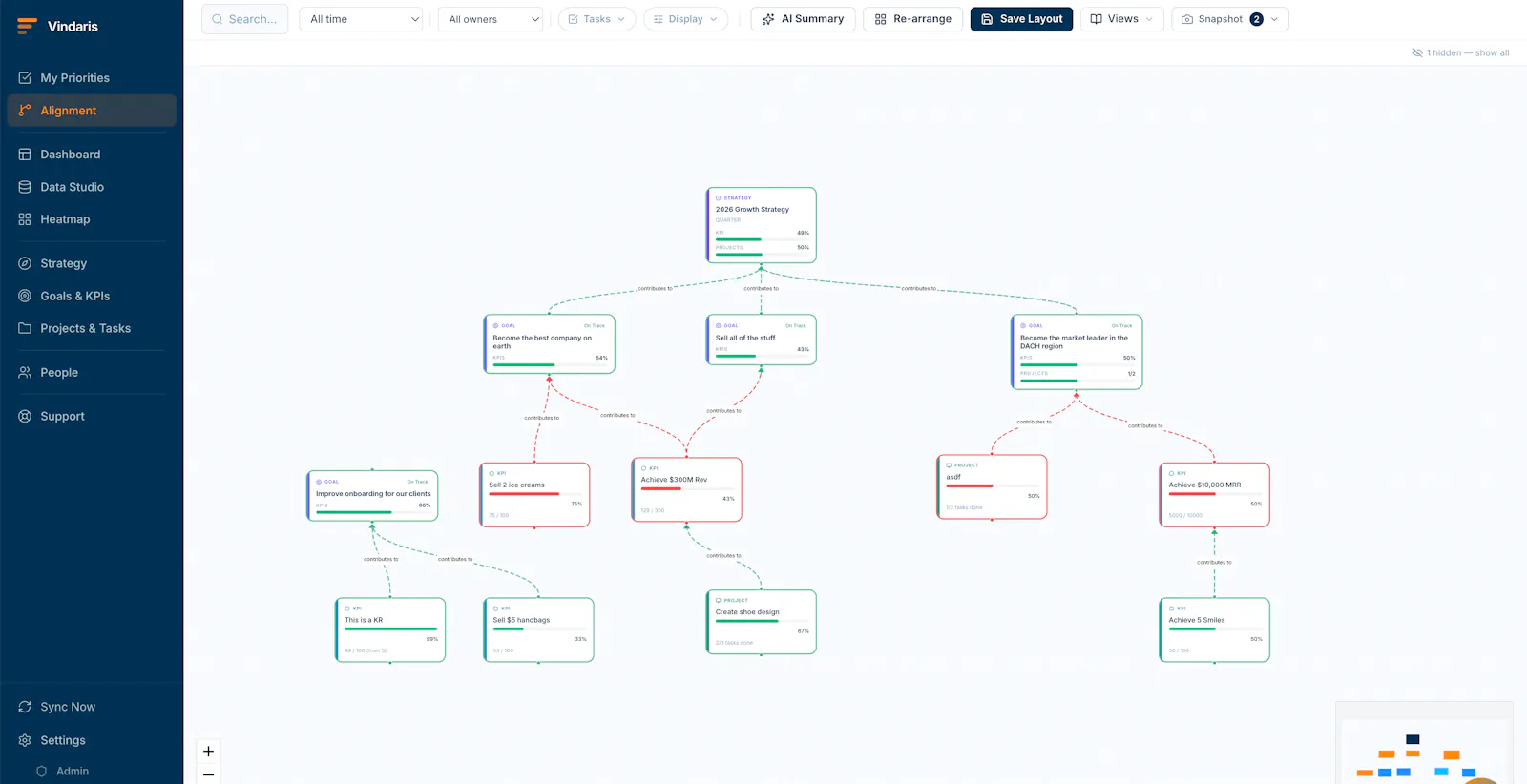Select 'Sell 2 ice creams' KPI card

534,495
